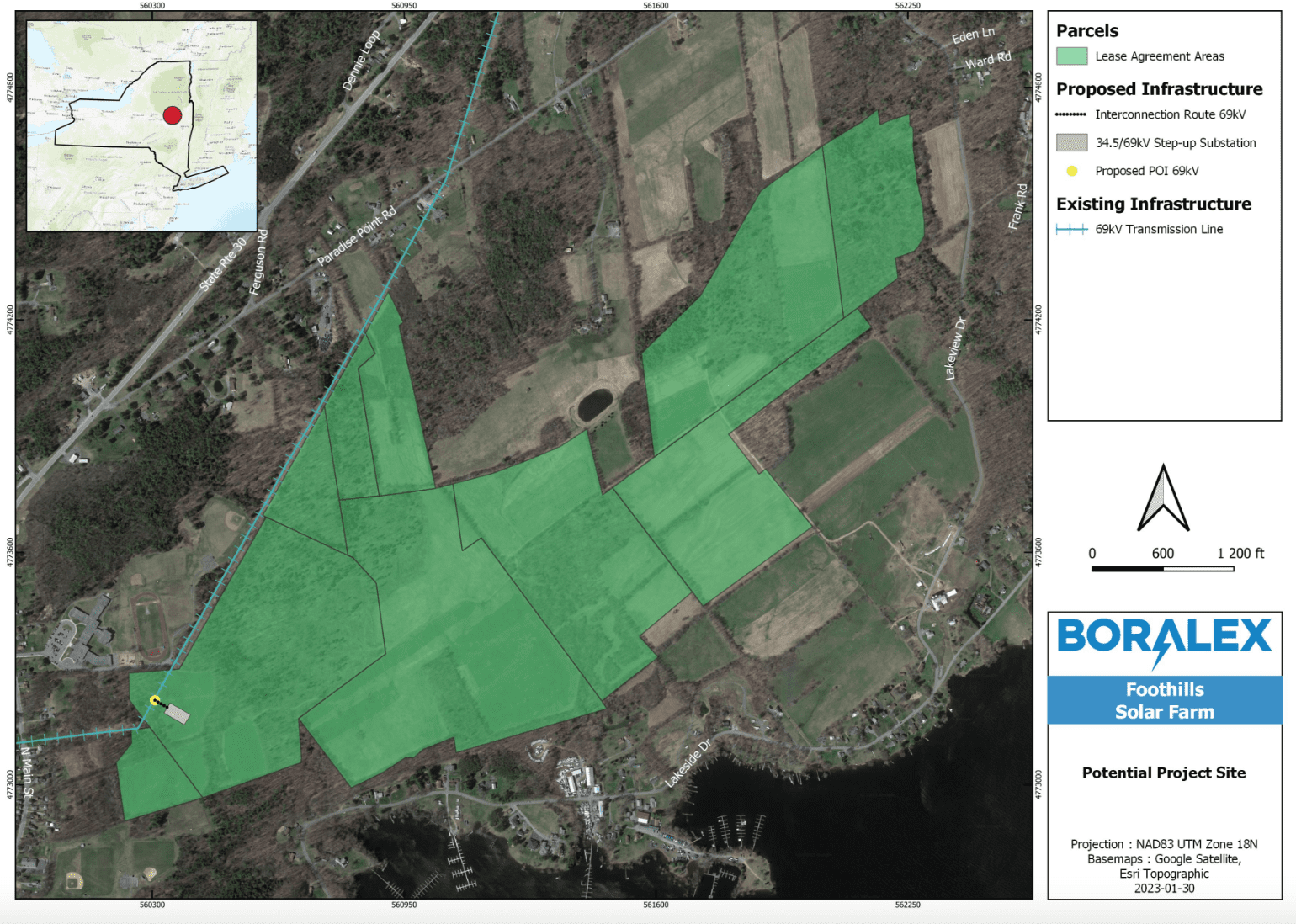1296x924 pixels.
Task: Click the red location dot on inset map
Action: point(172,115)
